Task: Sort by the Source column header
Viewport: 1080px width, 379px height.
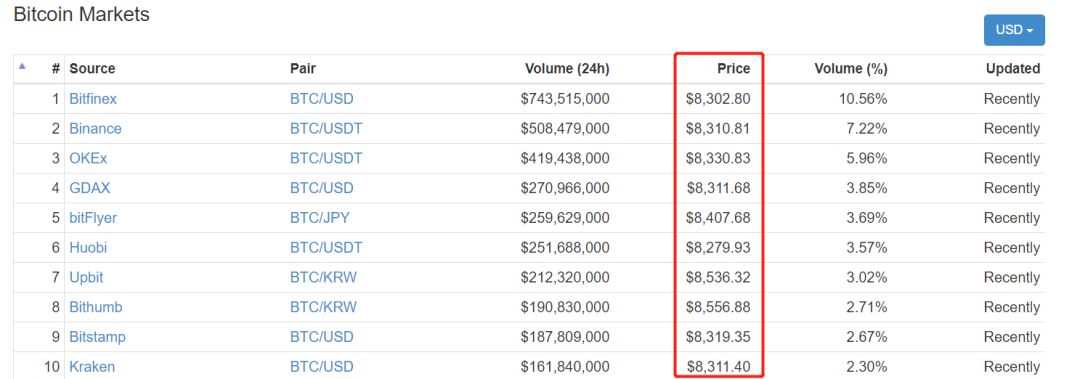Action: coord(92,69)
